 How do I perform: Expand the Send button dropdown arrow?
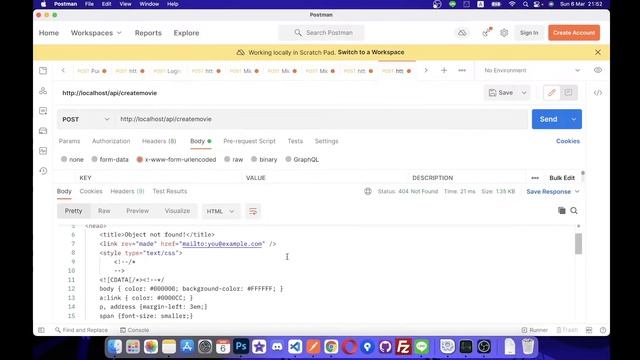tap(573, 119)
